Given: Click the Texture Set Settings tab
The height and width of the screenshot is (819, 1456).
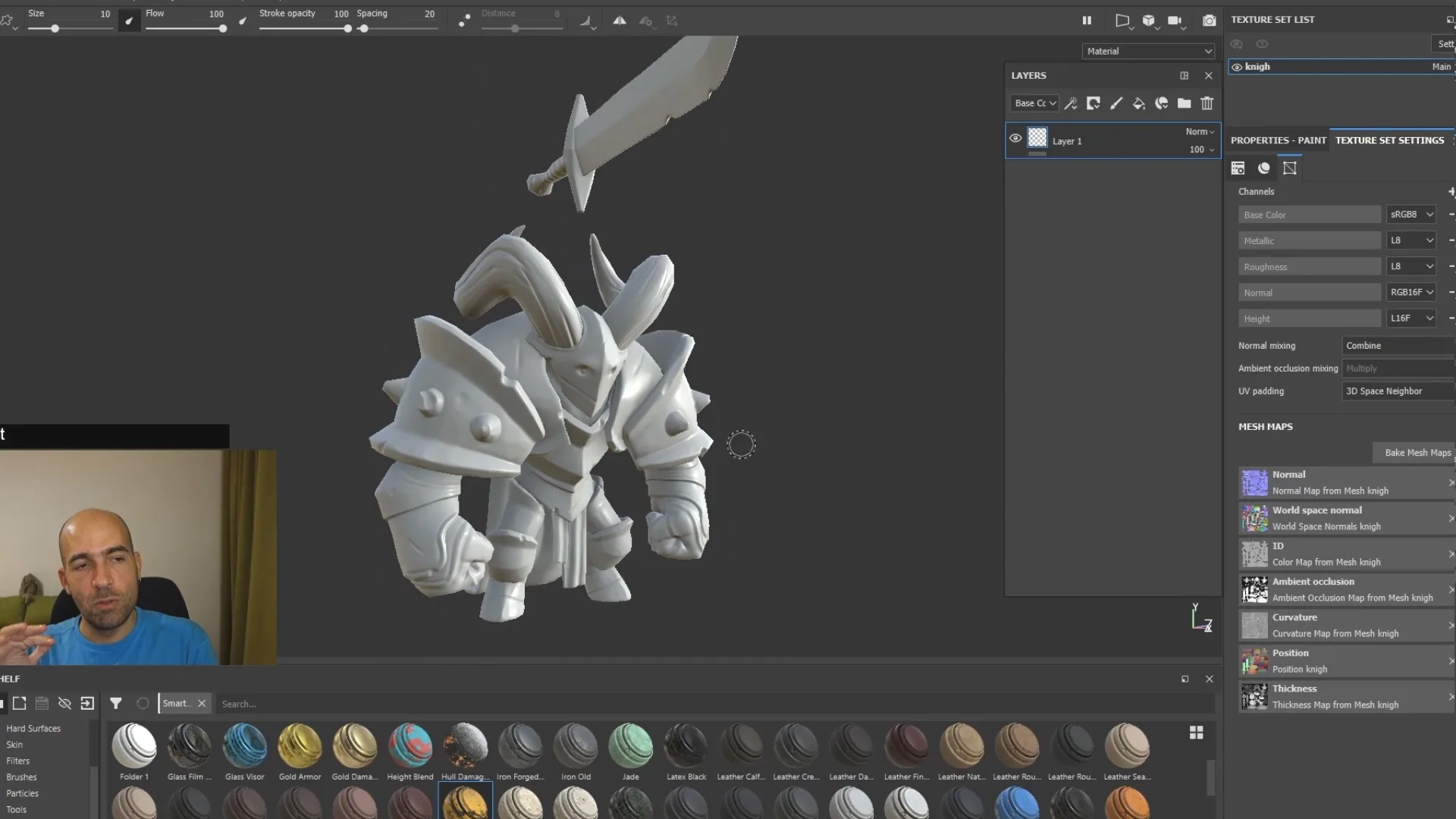Looking at the screenshot, I should [1390, 140].
